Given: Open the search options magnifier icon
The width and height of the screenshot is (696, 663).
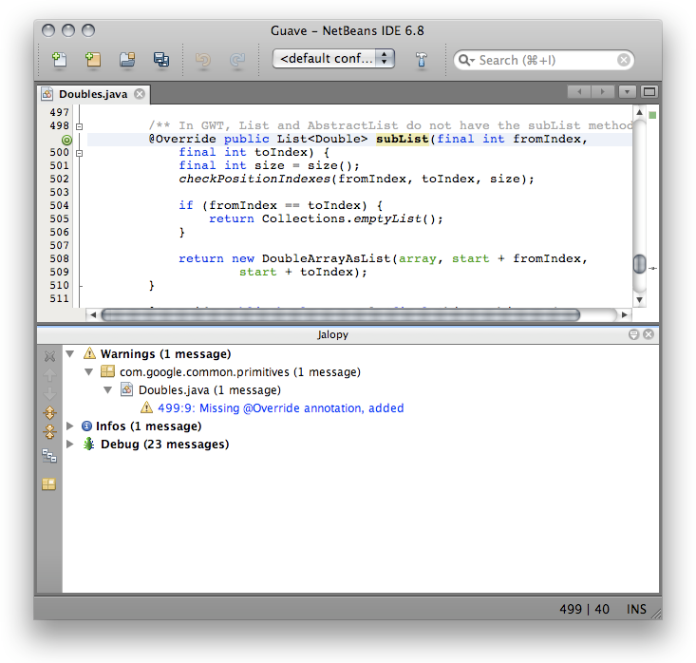Looking at the screenshot, I should (466, 60).
